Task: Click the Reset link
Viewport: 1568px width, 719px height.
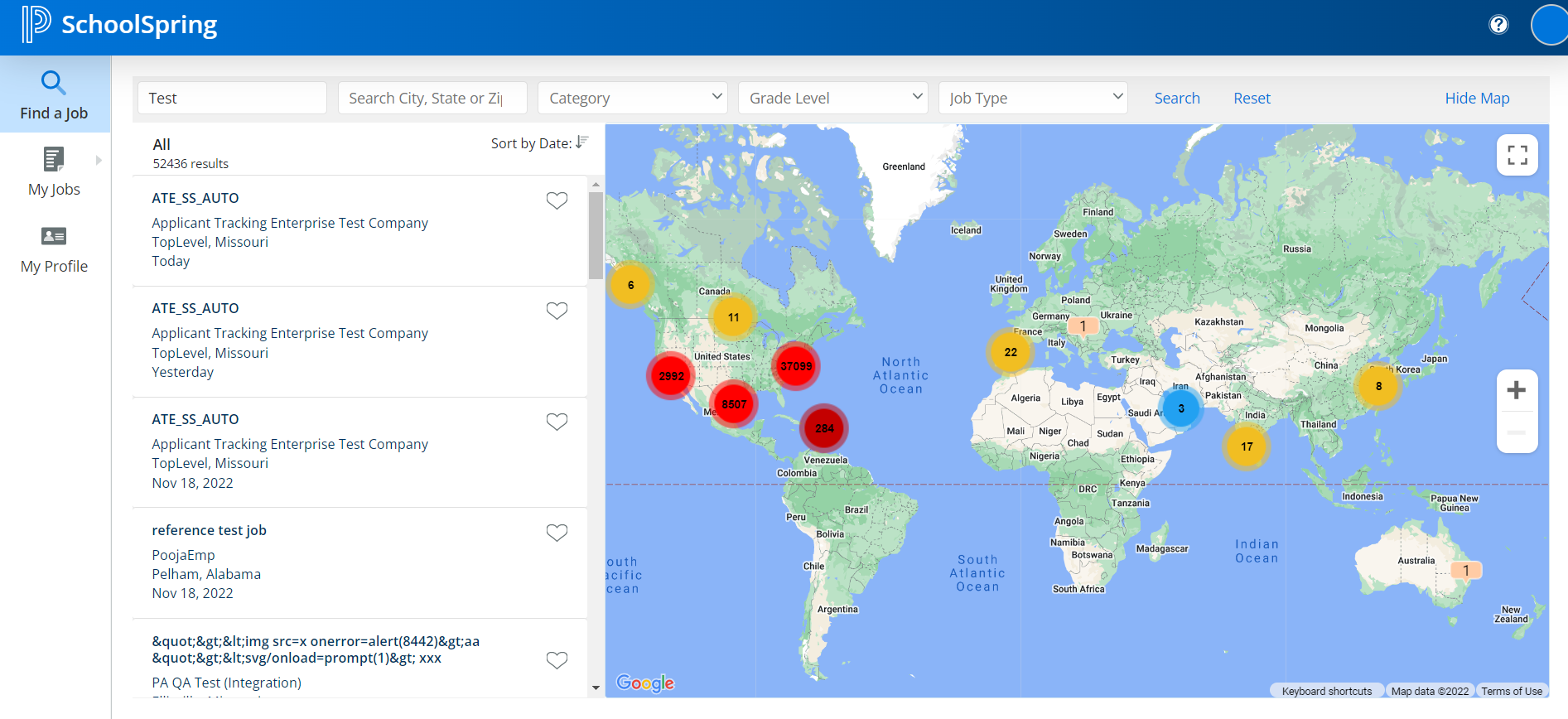Action: pos(1252,98)
